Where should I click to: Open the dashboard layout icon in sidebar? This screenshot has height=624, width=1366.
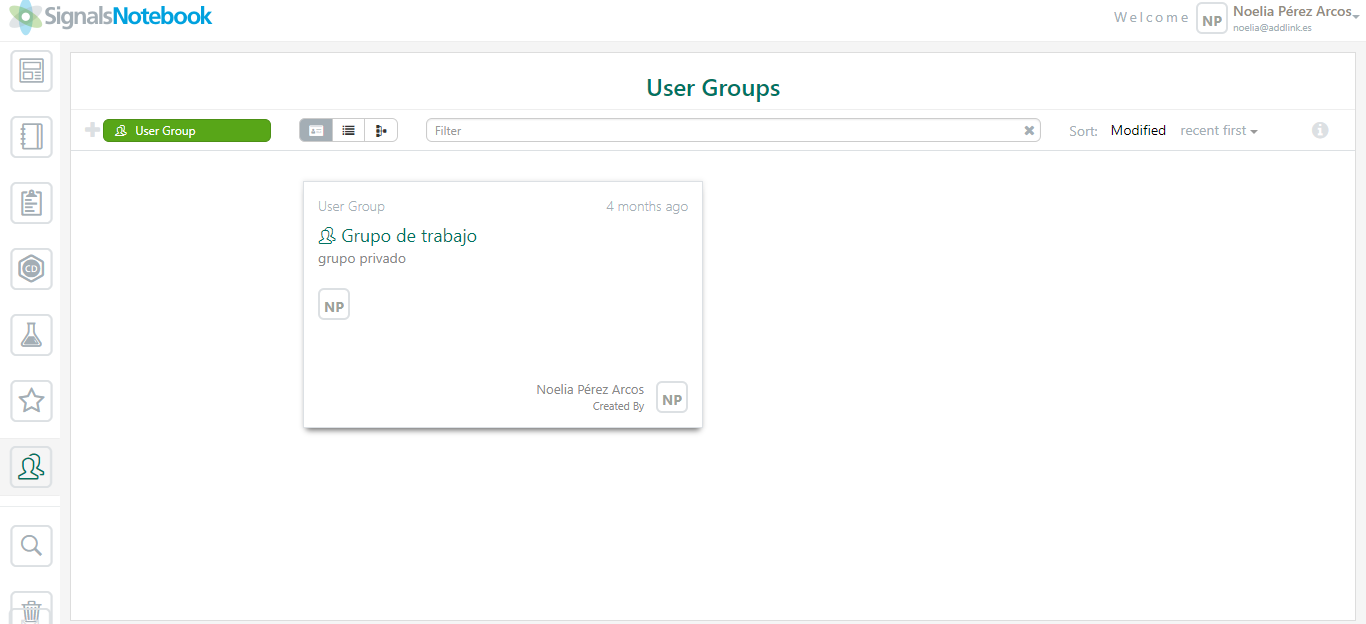[31, 71]
